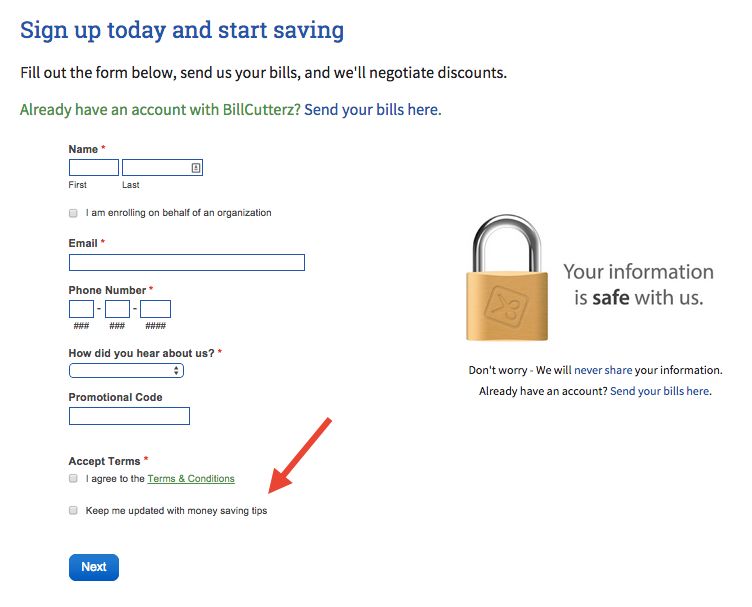Open the How did you hear about us dropdown
The width and height of the screenshot is (752, 607).
126,370
